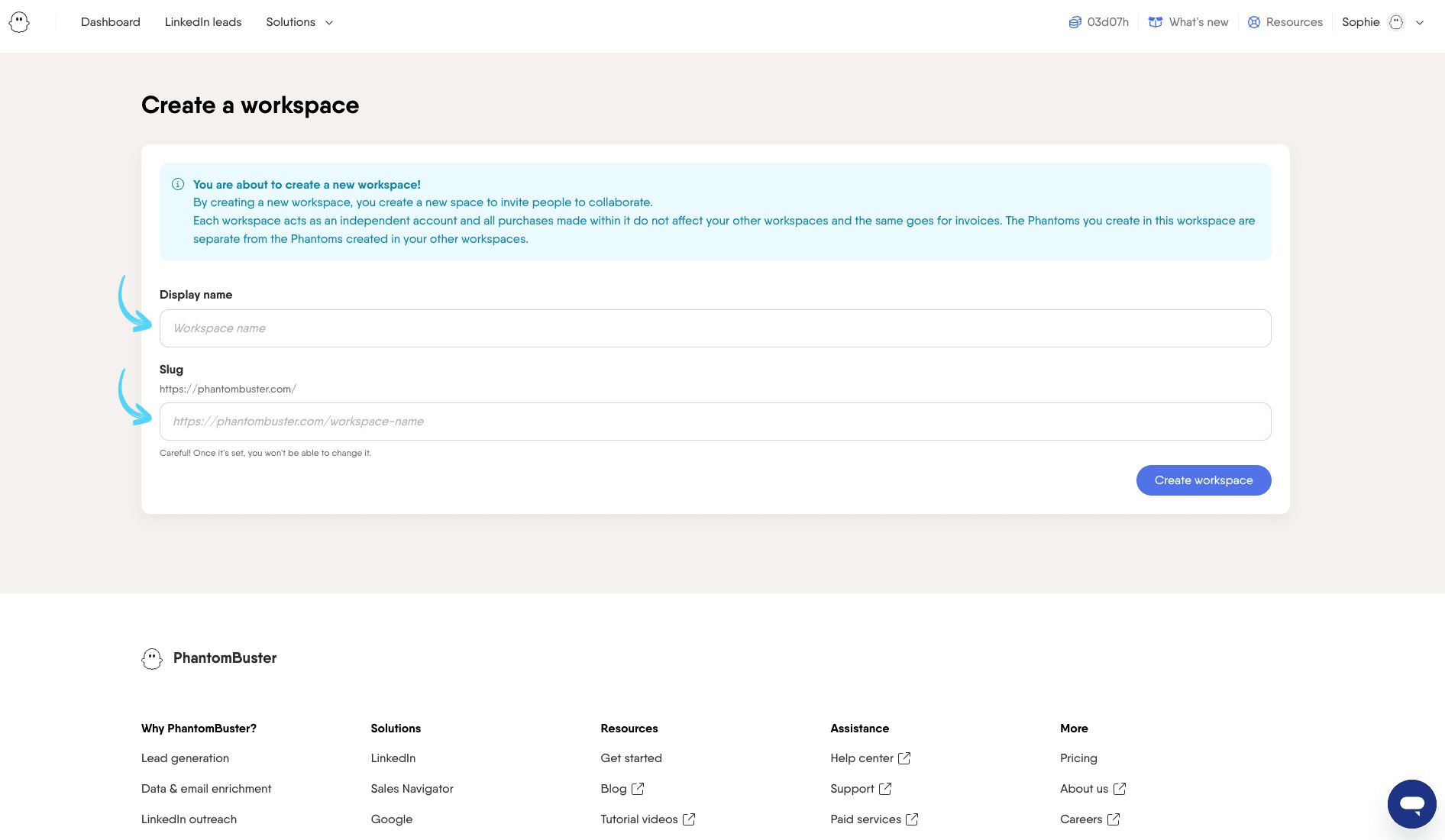Image resolution: width=1445 pixels, height=840 pixels.
Task: Open the chat support bubble
Action: (x=1411, y=804)
